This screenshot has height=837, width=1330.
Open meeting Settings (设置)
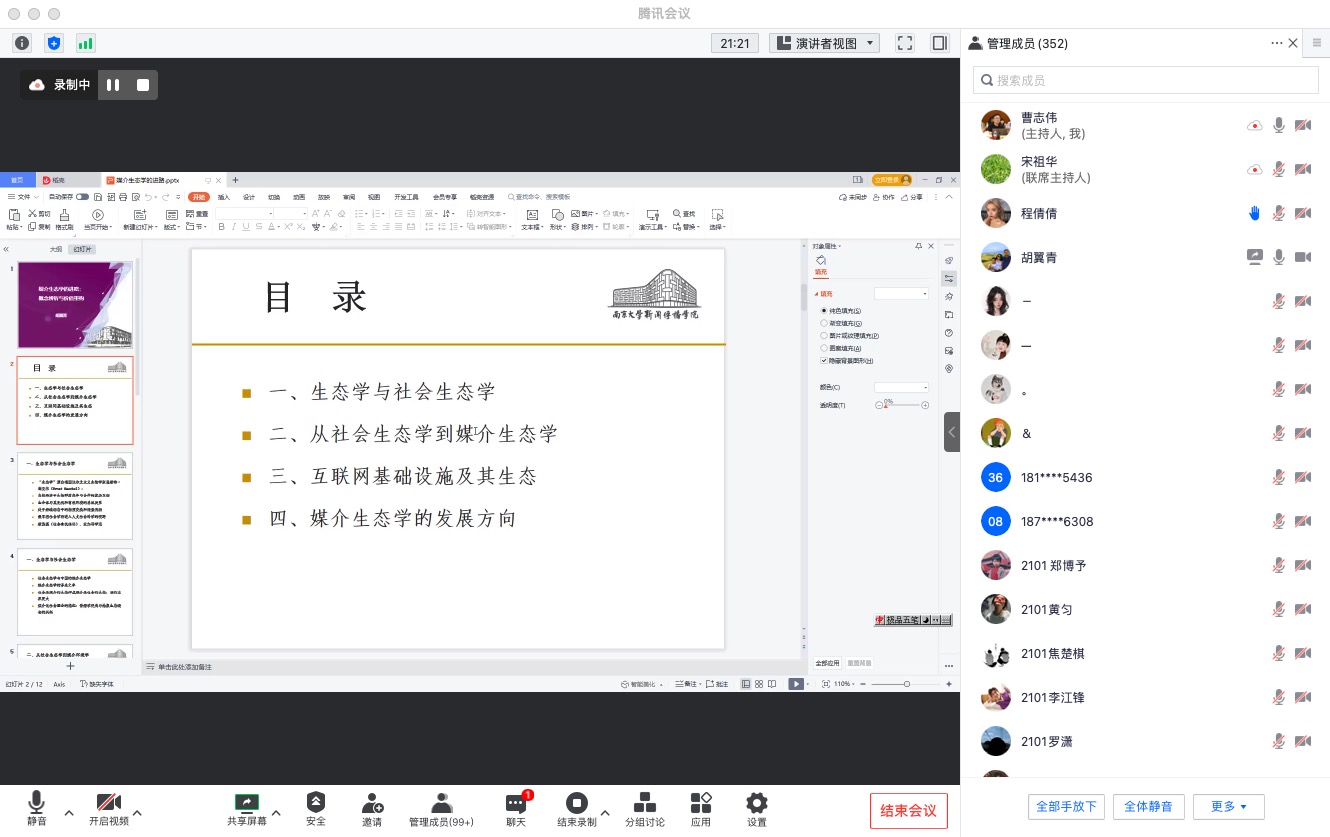757,808
